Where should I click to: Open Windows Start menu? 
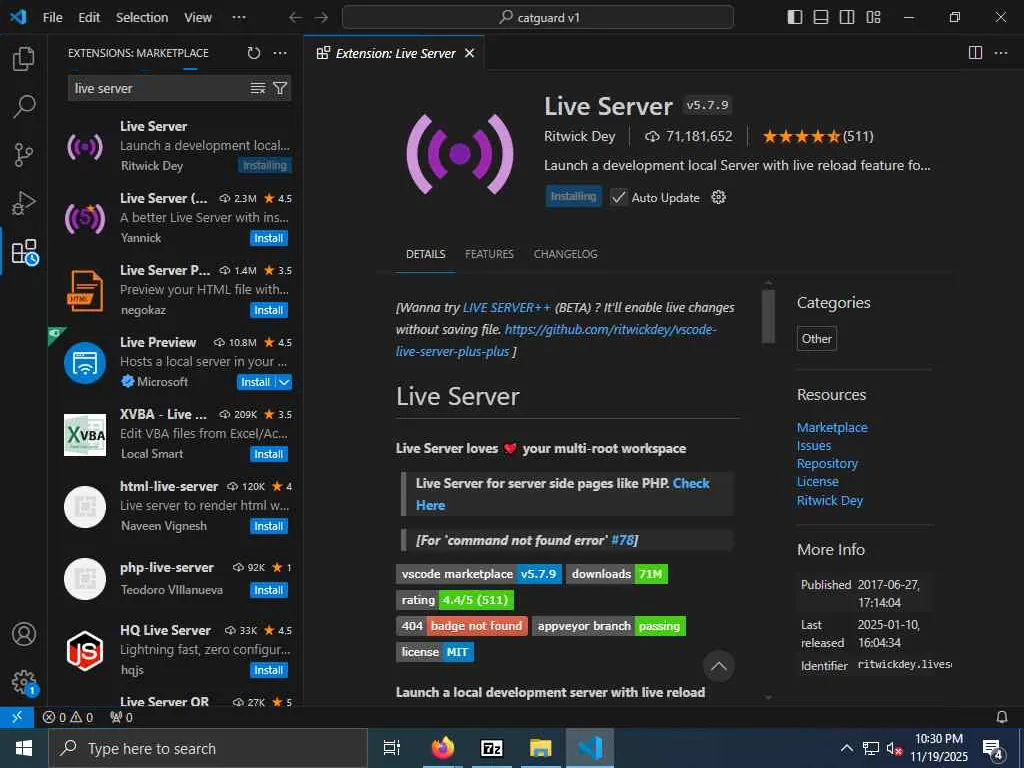pos(24,748)
